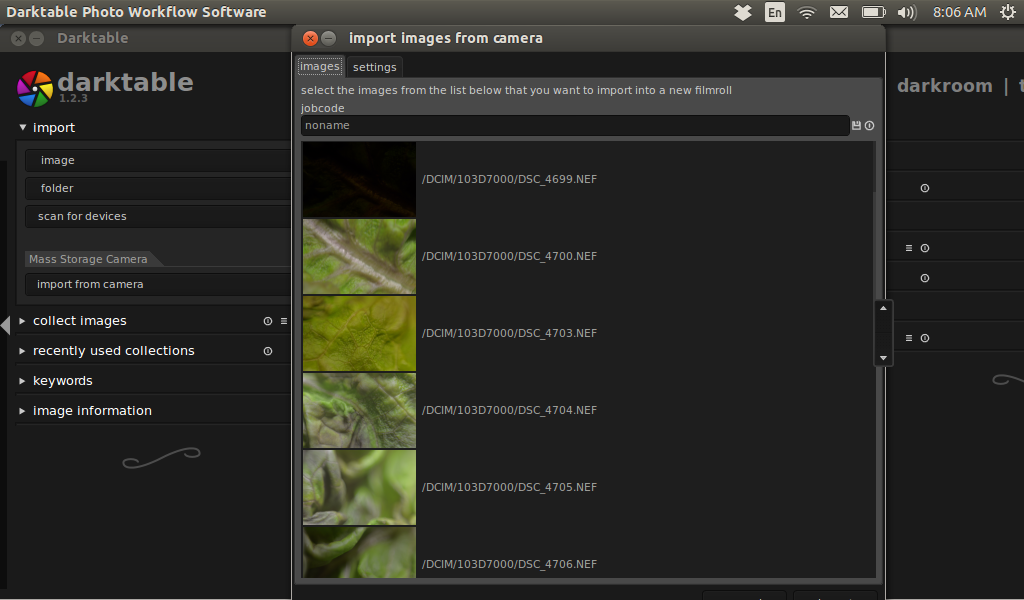
Task: Click reset icon on collect images panel
Action: pyautogui.click(x=267, y=321)
